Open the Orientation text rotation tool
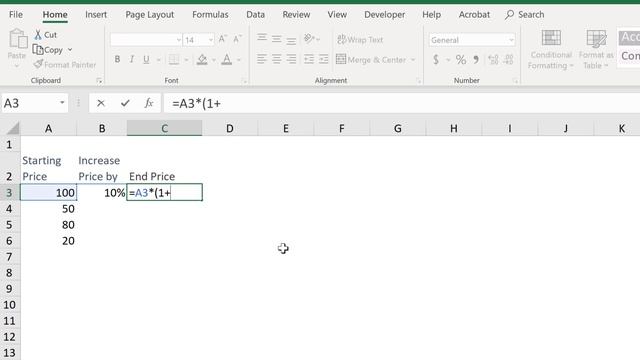The height and width of the screenshot is (360, 640). click(309, 39)
